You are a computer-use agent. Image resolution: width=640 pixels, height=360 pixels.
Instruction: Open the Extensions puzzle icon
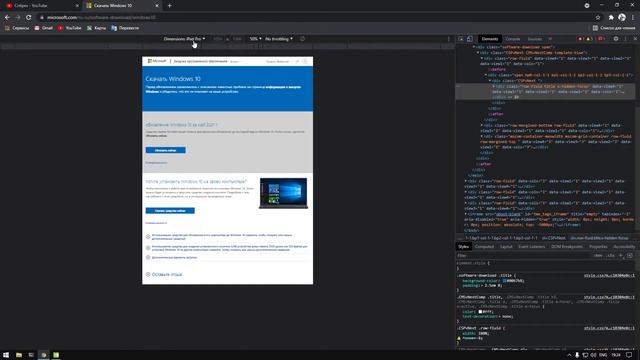(x=611, y=18)
